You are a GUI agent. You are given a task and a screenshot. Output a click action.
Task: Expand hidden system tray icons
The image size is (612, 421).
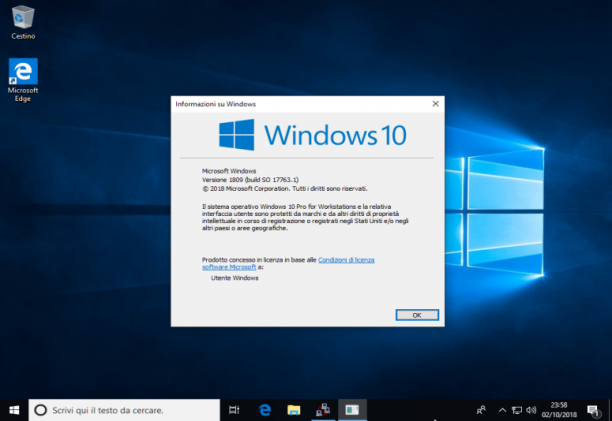[502, 410]
